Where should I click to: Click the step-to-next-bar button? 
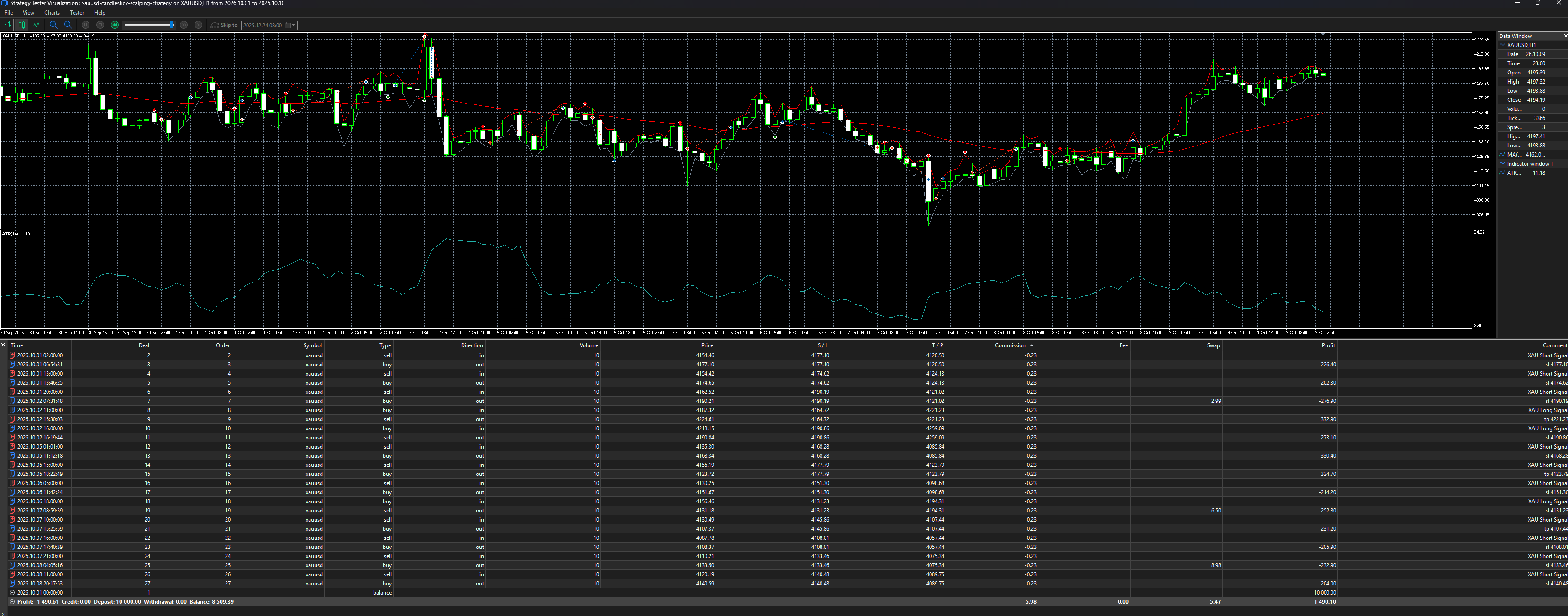pos(199,25)
